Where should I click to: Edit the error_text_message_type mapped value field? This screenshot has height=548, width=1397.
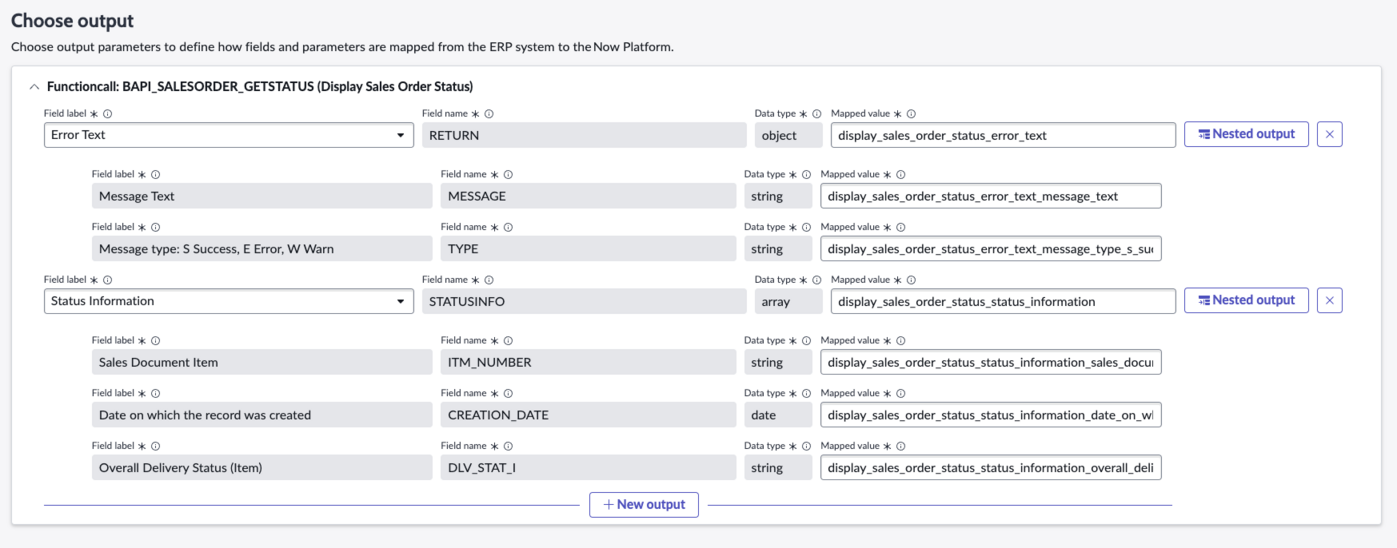(991, 249)
